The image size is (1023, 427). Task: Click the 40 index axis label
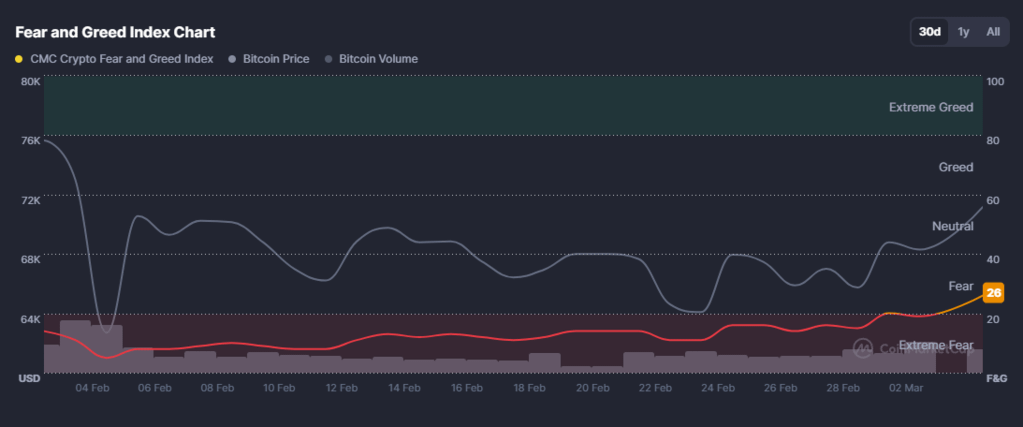tap(993, 259)
